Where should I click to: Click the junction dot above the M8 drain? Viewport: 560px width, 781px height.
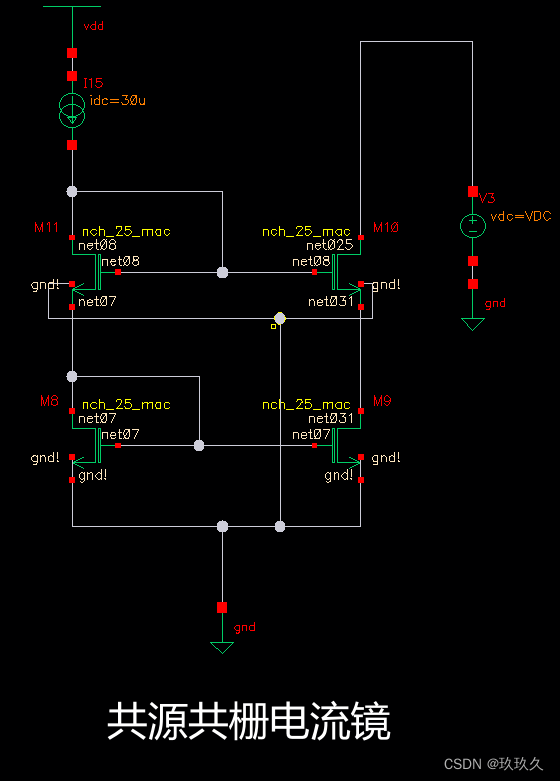72,376
